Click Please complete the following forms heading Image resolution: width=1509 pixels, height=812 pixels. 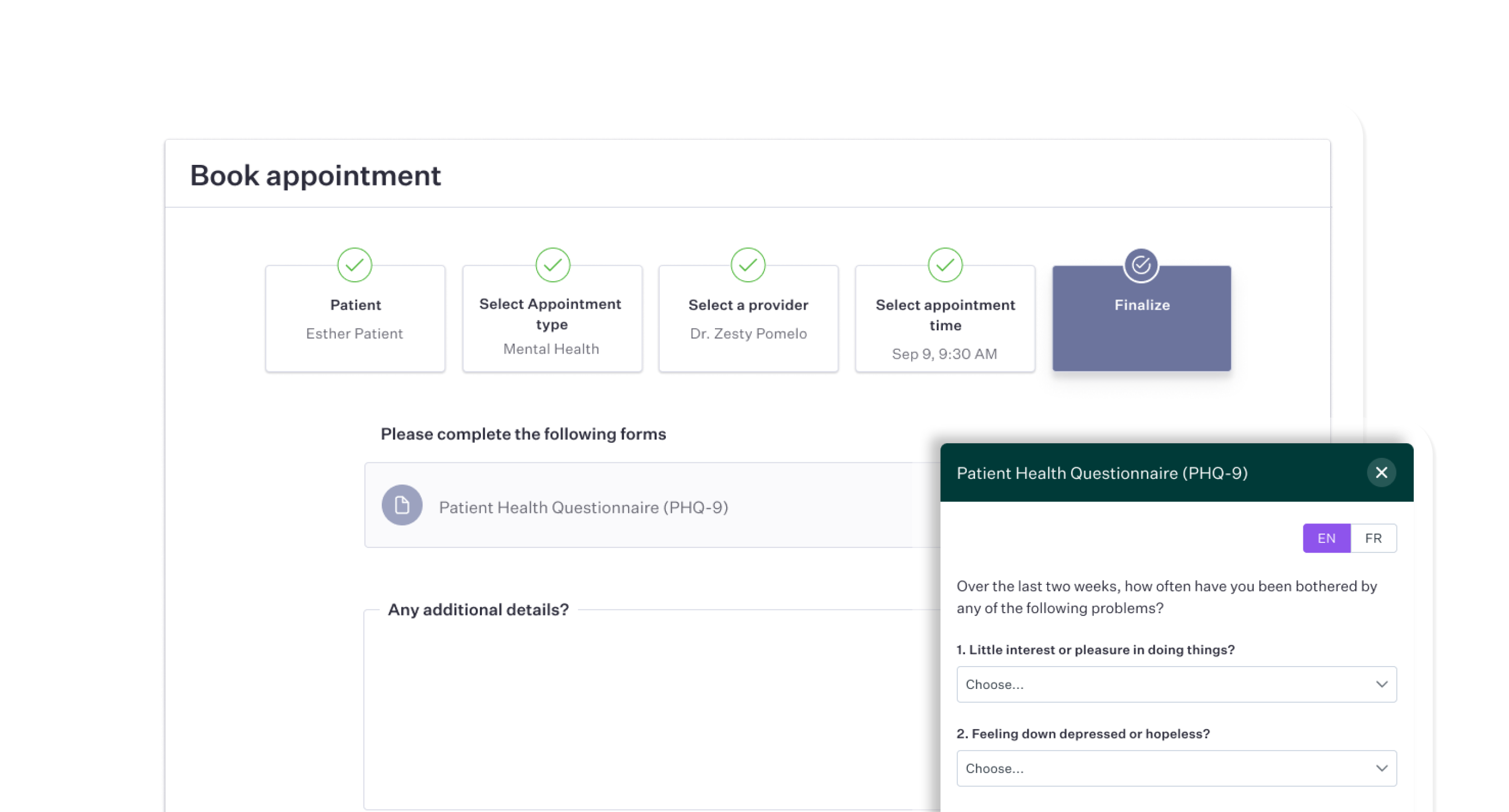523,434
